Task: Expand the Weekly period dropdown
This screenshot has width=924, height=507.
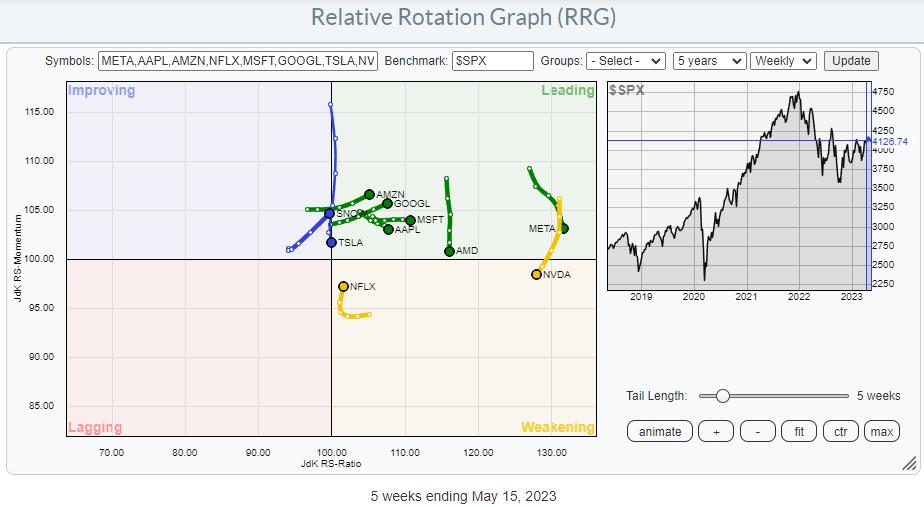Action: tap(784, 61)
